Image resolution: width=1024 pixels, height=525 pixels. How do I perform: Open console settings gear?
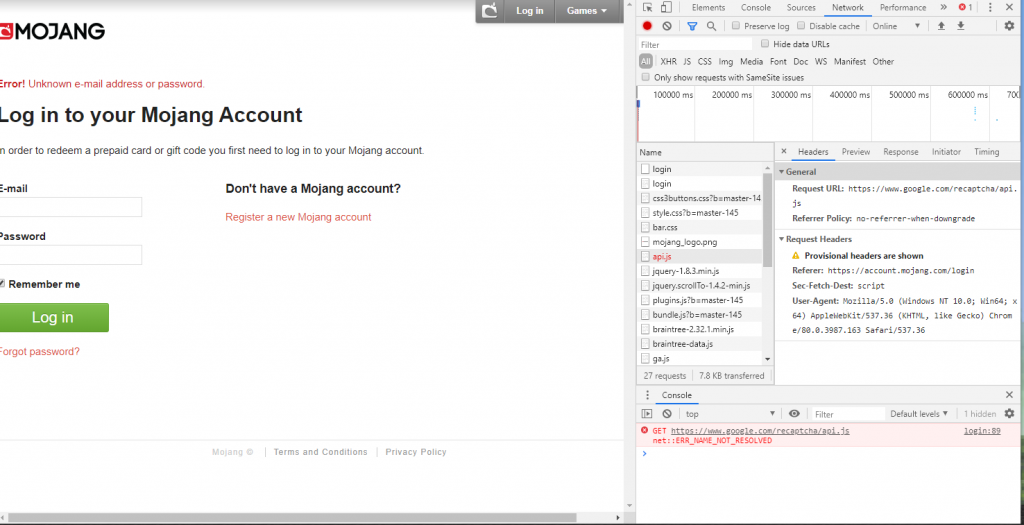[1010, 414]
